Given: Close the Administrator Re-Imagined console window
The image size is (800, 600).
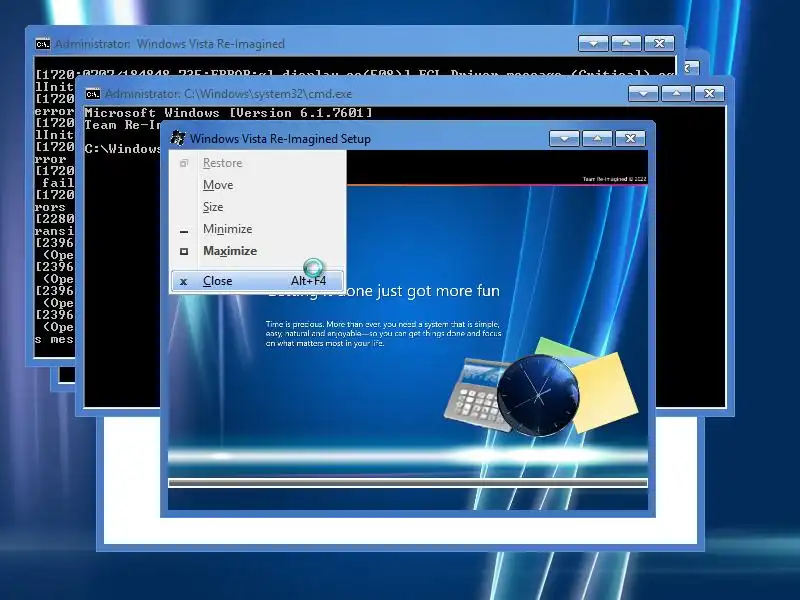Looking at the screenshot, I should [659, 43].
